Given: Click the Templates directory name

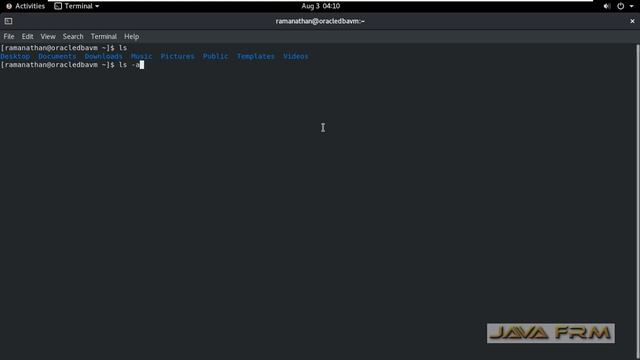Looking at the screenshot, I should click(x=256, y=56).
